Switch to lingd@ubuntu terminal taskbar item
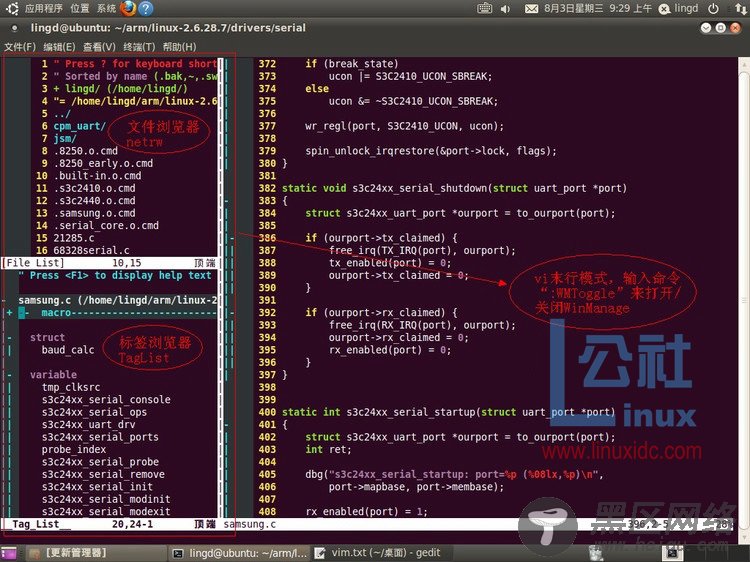Screen dimensions: 750x562 point(240,553)
